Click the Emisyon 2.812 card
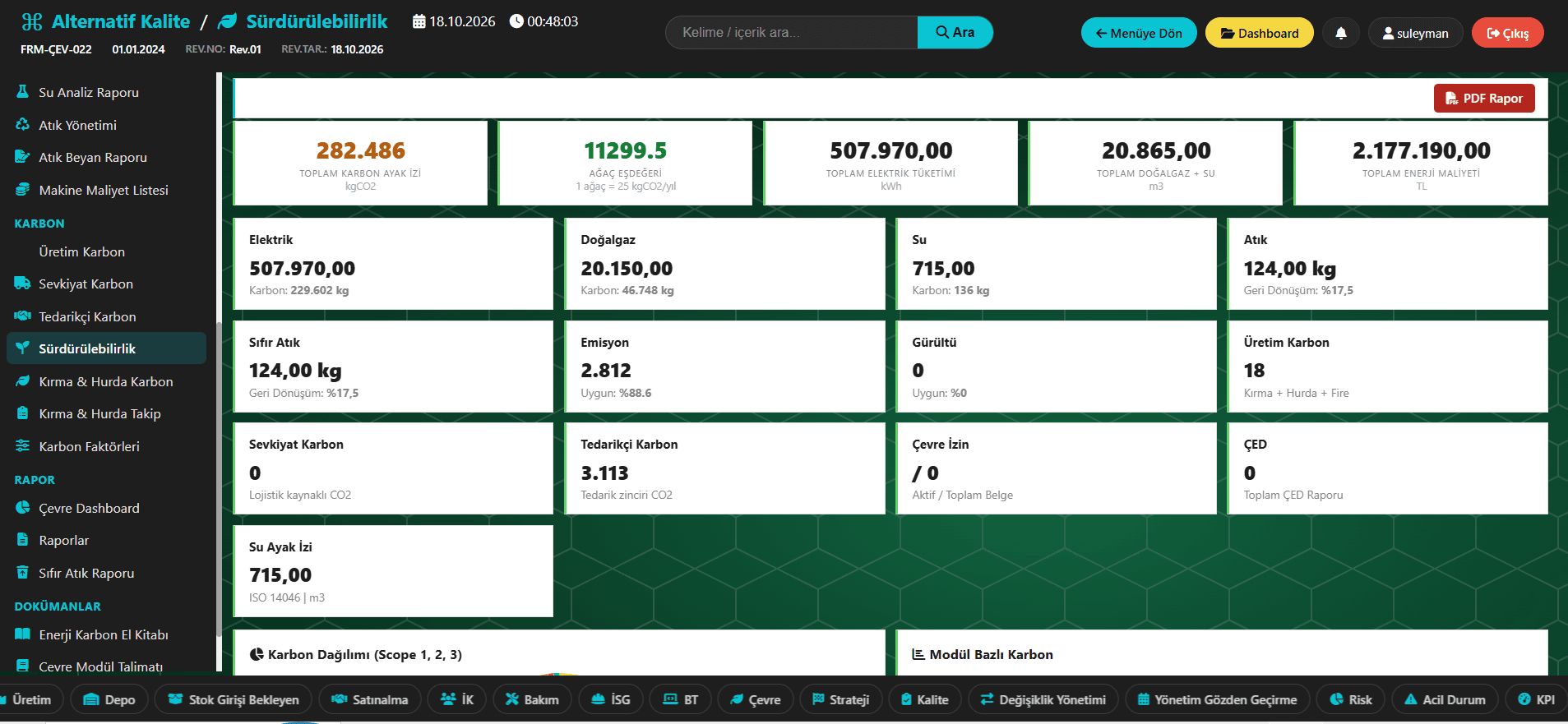 (724, 367)
